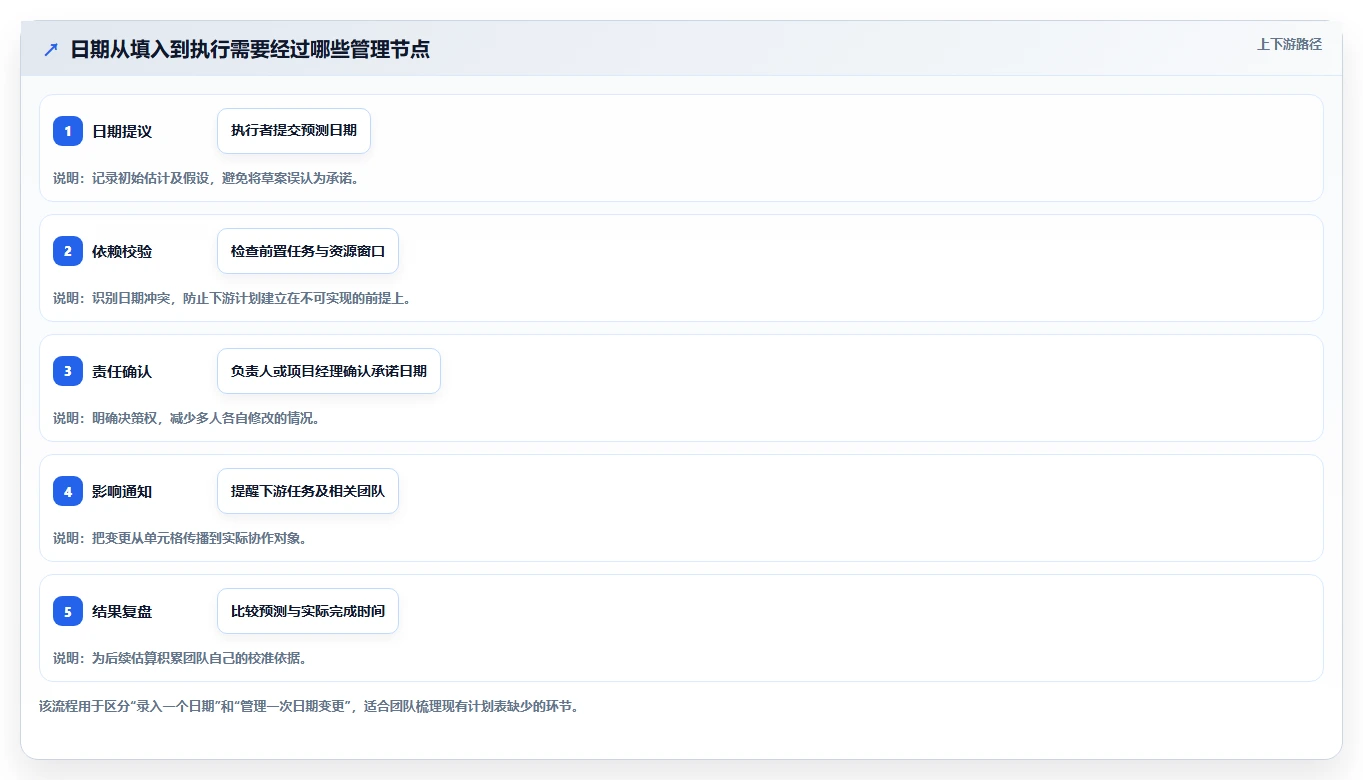Click the step name 影响通知
Screen dimensions: 1363x780
(122, 491)
